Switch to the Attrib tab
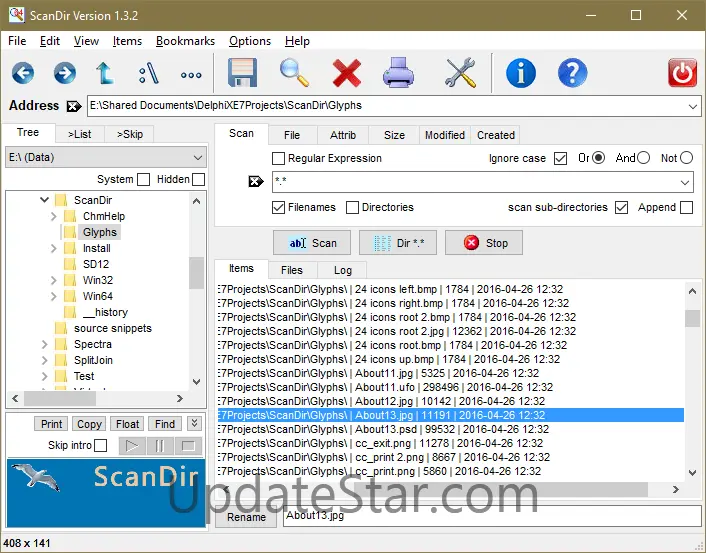This screenshot has width=706, height=553. point(343,135)
